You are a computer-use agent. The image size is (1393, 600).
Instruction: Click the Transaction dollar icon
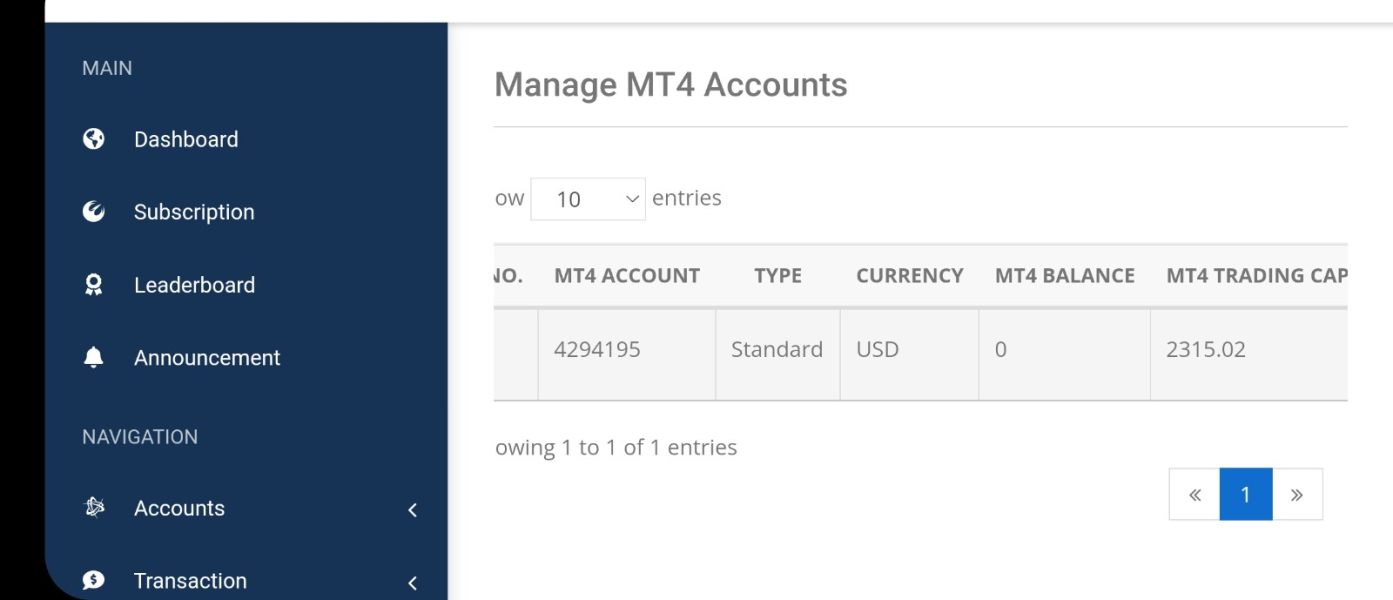pos(94,581)
